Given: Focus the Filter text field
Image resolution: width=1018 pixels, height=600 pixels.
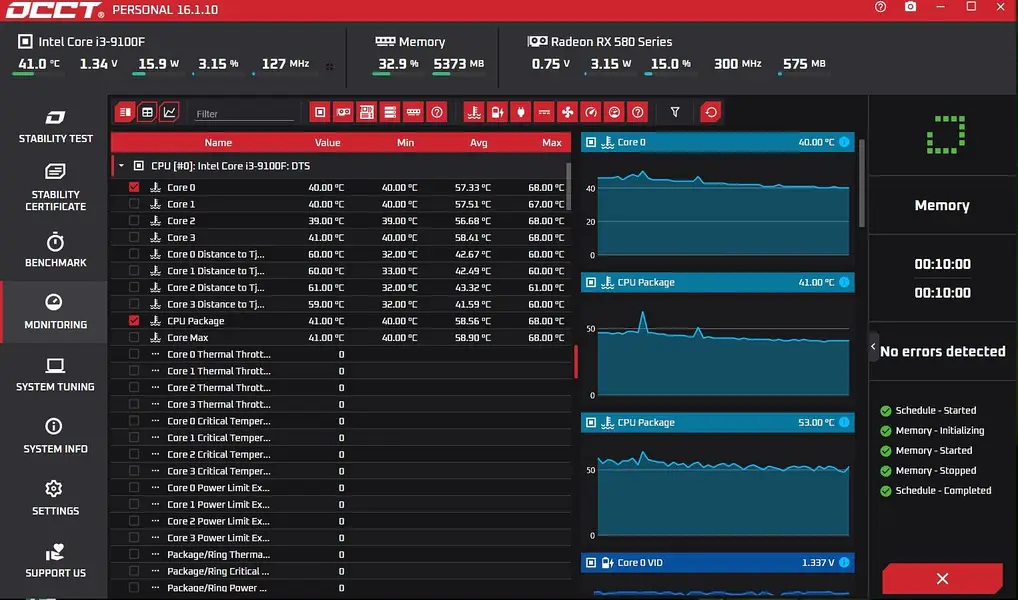Looking at the screenshot, I should (244, 114).
